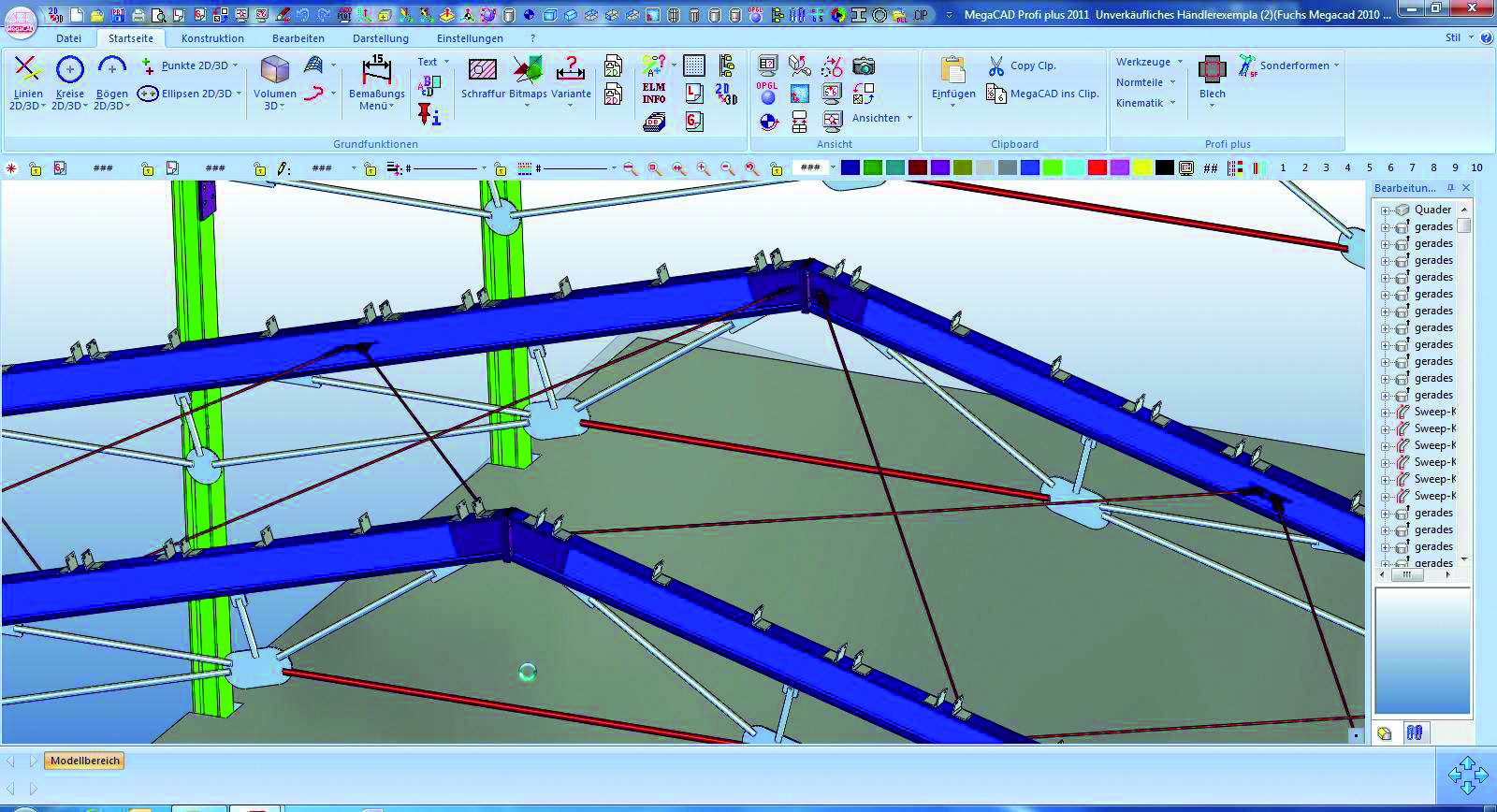Expand the Werkzeuge dropdown
Viewport: 1497px width, 812px height.
(1149, 62)
